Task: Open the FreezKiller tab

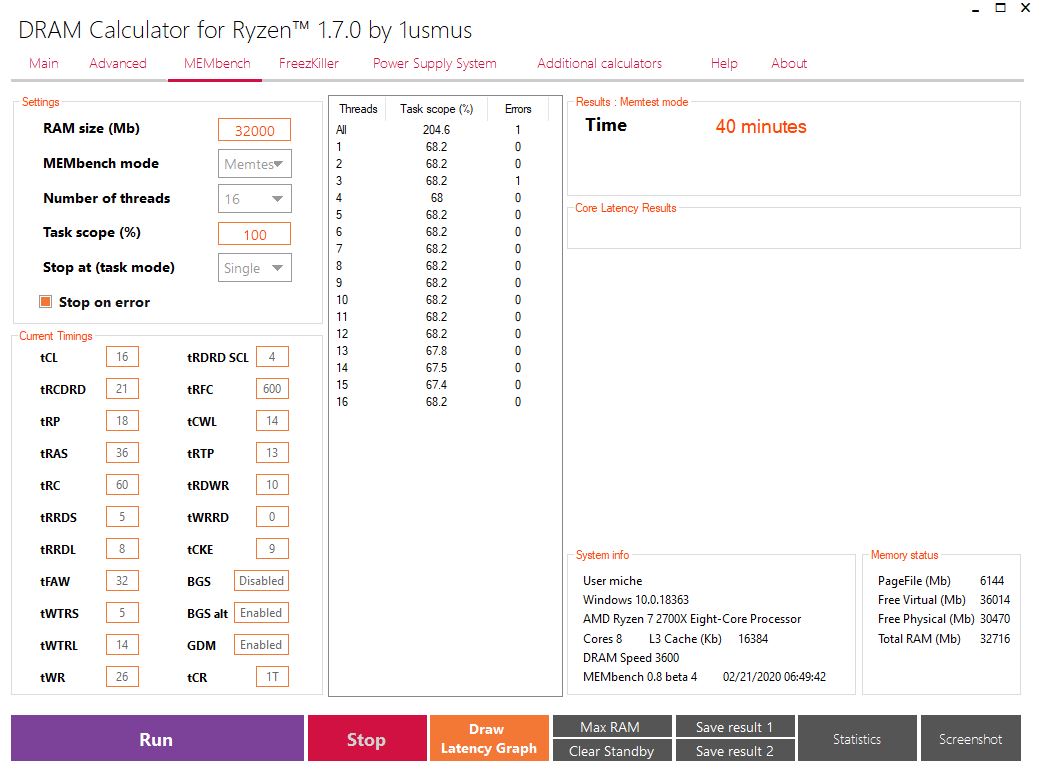Action: pyautogui.click(x=309, y=63)
